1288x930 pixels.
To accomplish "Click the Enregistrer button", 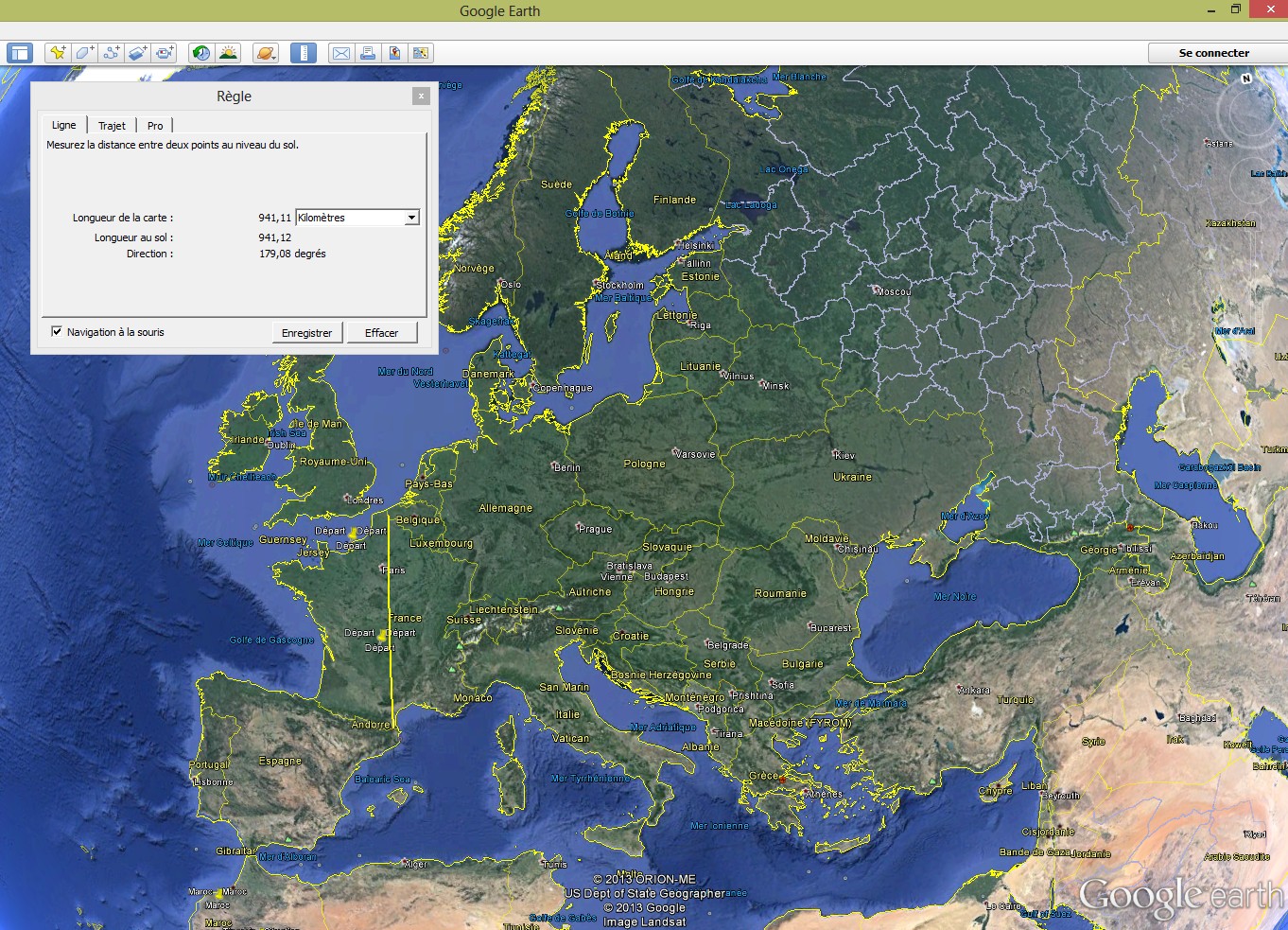I will pyautogui.click(x=307, y=333).
